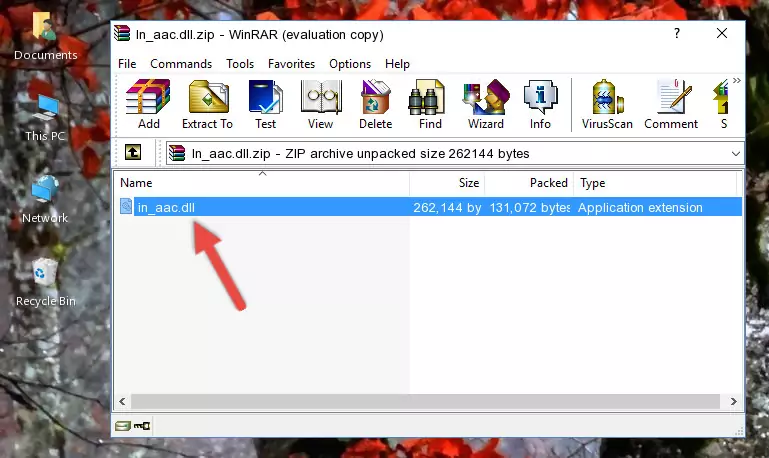Click the in_aac.dll file icon
Screen dimensions: 769x458
[126, 206]
